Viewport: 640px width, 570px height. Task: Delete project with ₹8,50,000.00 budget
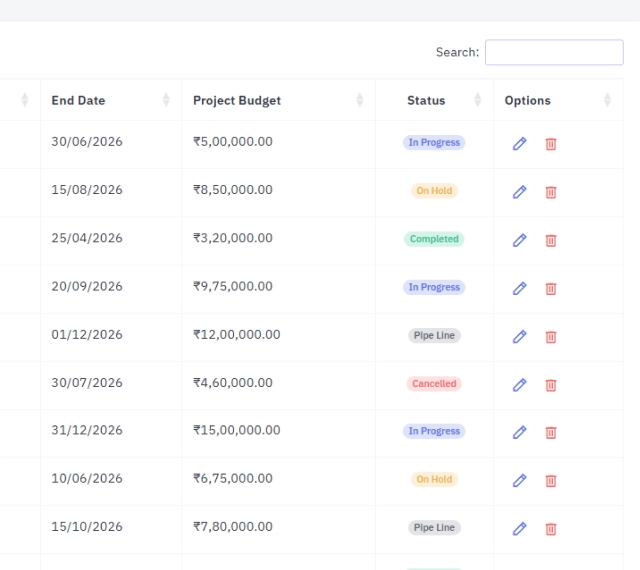[551, 192]
